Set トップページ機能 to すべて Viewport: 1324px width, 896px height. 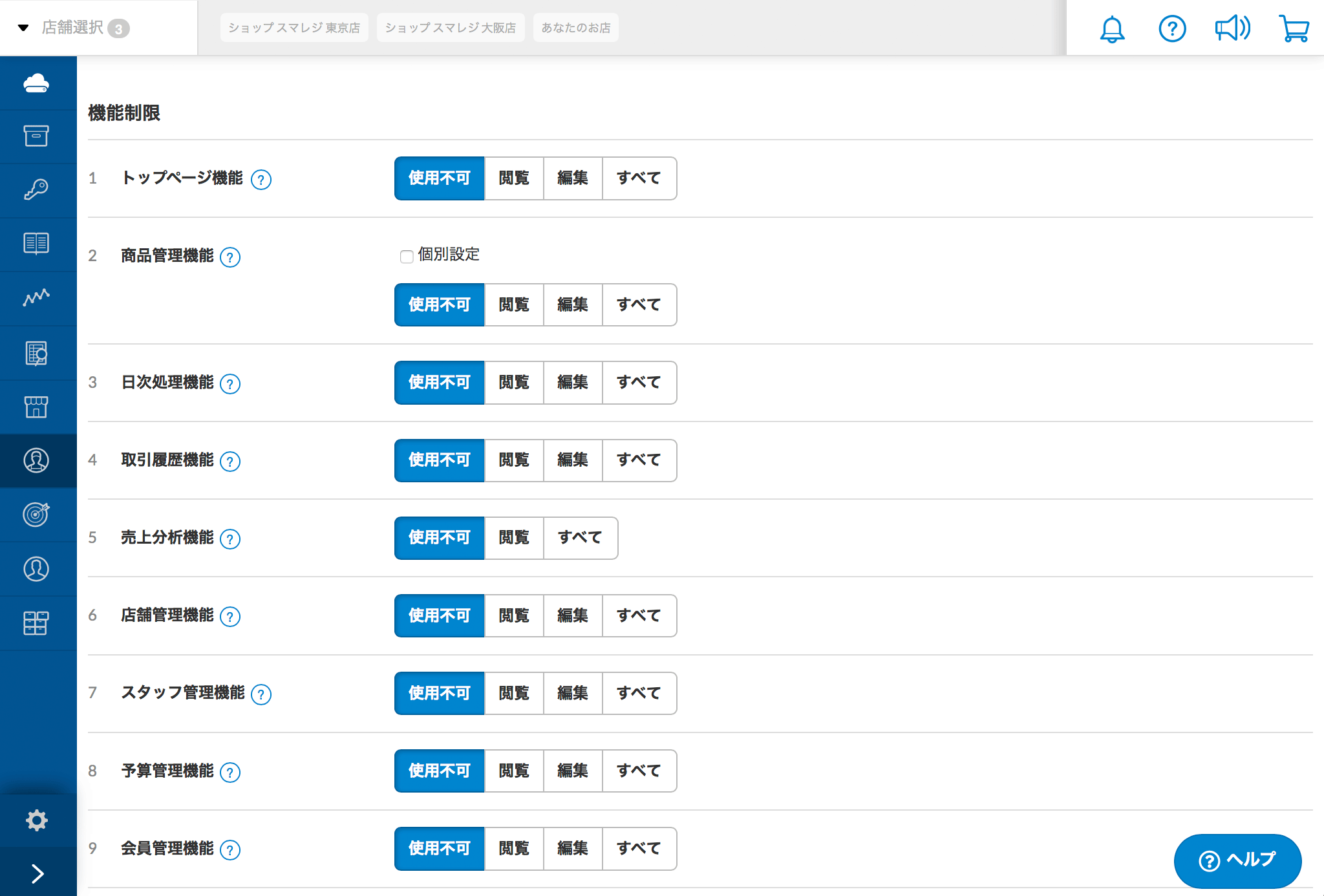pos(639,178)
